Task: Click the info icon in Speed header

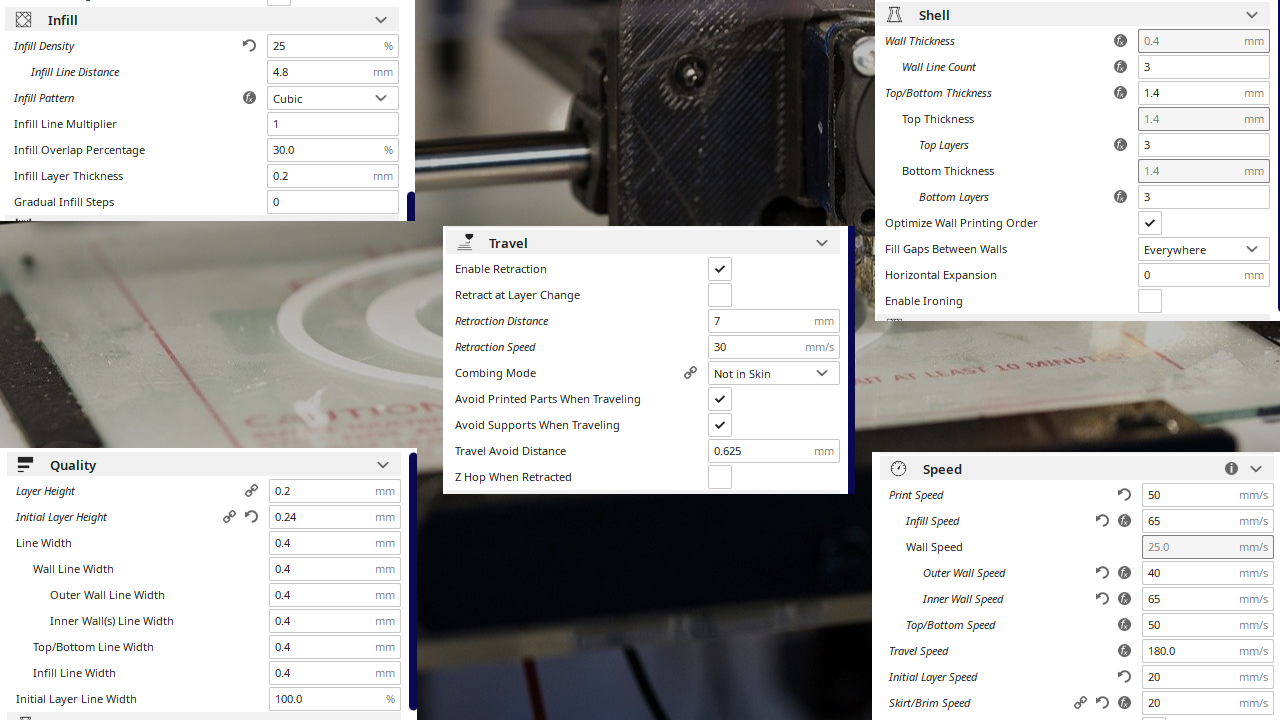Action: click(1231, 468)
